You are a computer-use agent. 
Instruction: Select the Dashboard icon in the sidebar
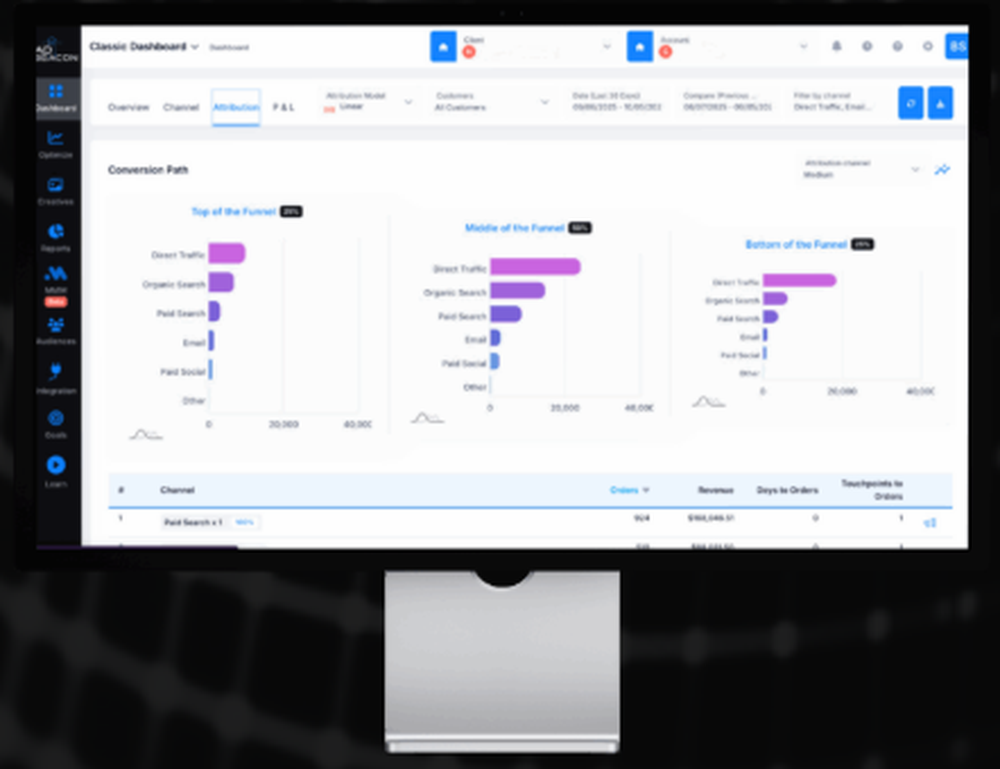point(56,90)
